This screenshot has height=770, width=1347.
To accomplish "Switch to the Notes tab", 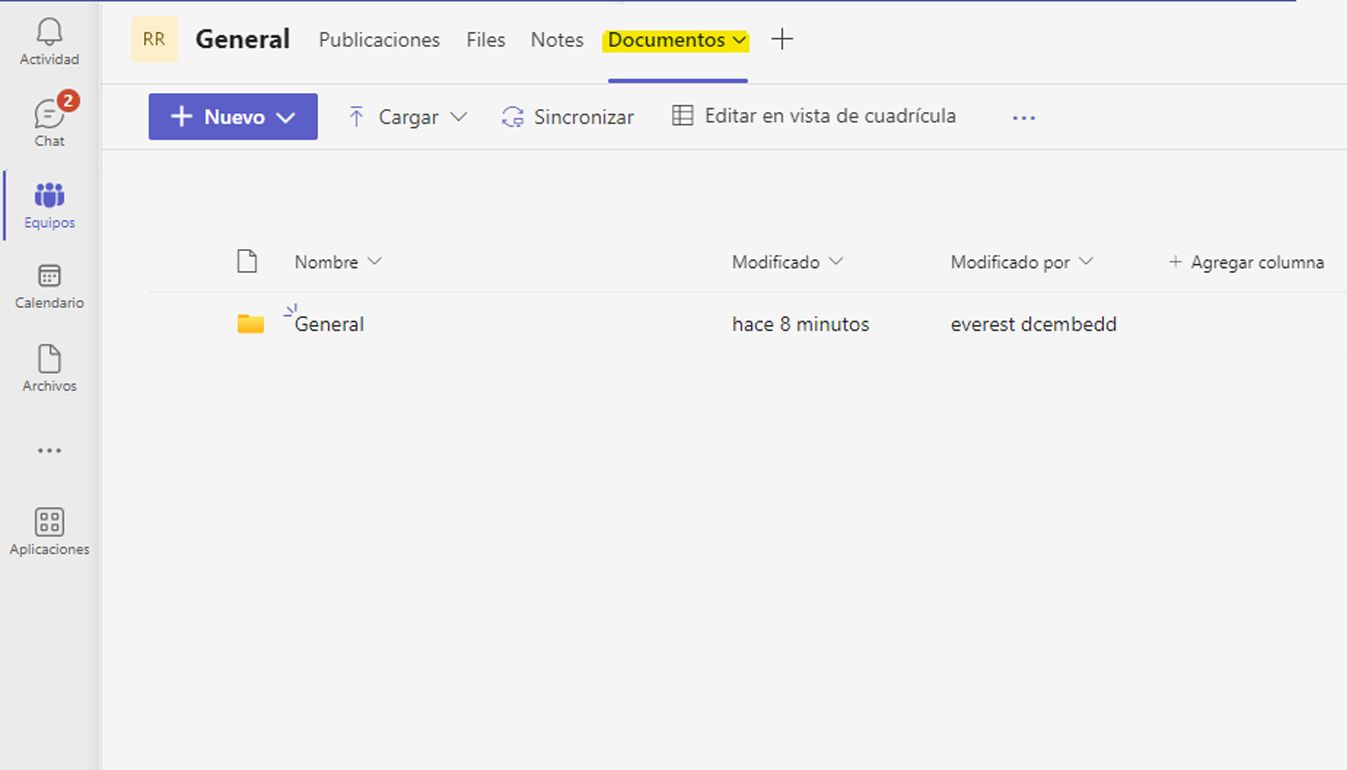I will 557,40.
